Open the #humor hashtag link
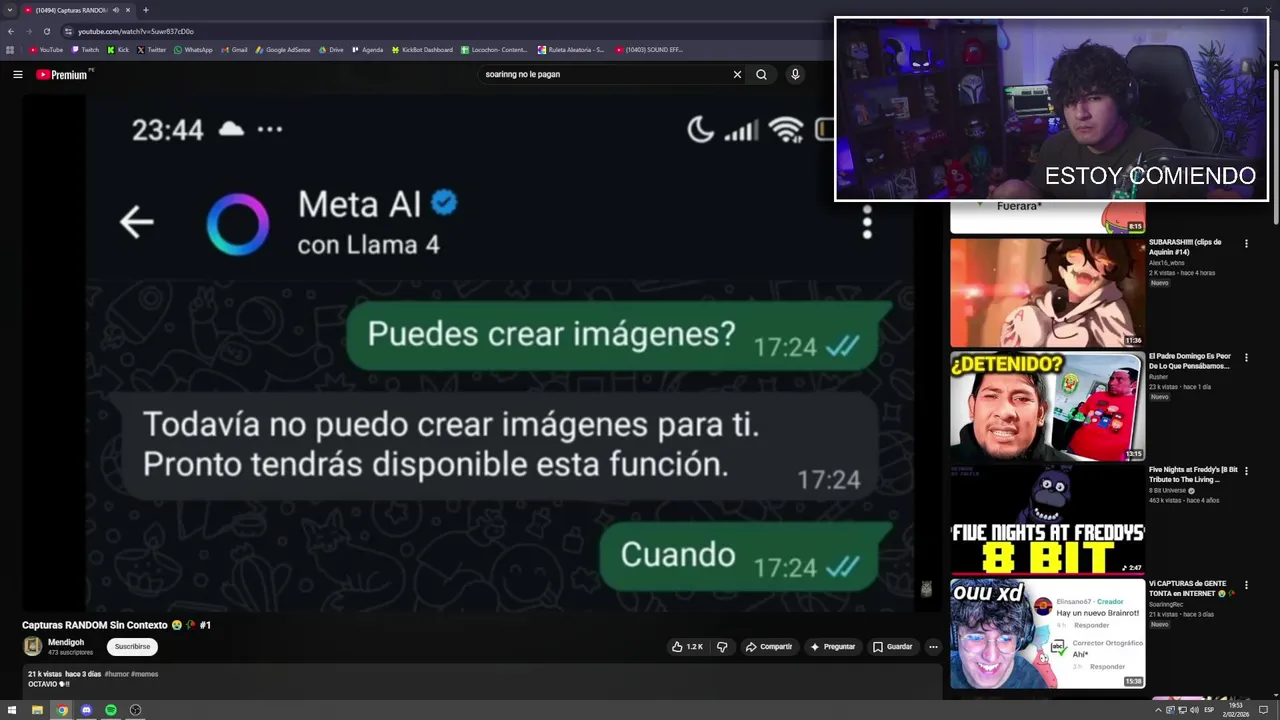The image size is (1280, 720). [116, 674]
